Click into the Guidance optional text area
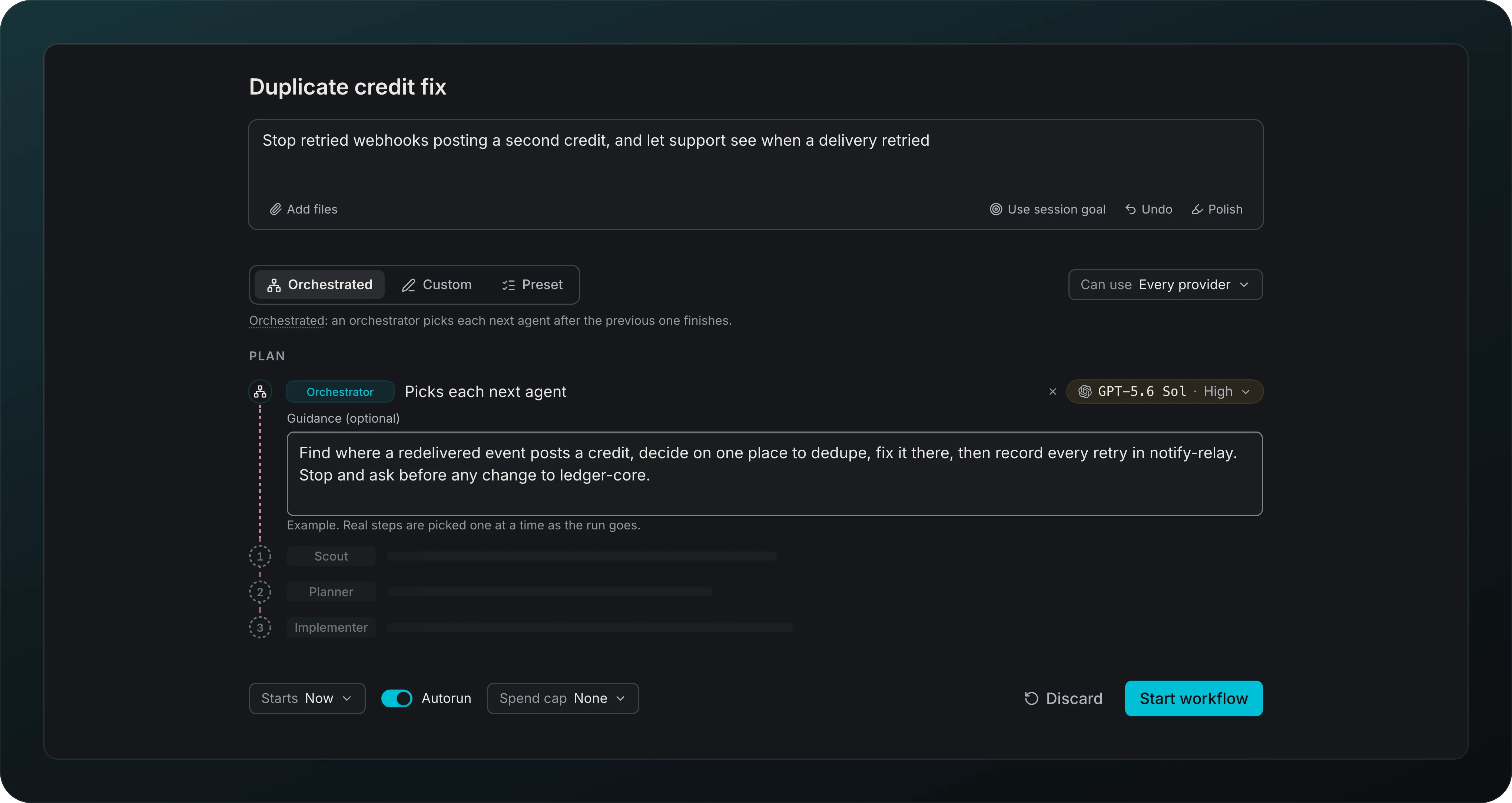Viewport: 1512px width, 803px height. (774, 474)
